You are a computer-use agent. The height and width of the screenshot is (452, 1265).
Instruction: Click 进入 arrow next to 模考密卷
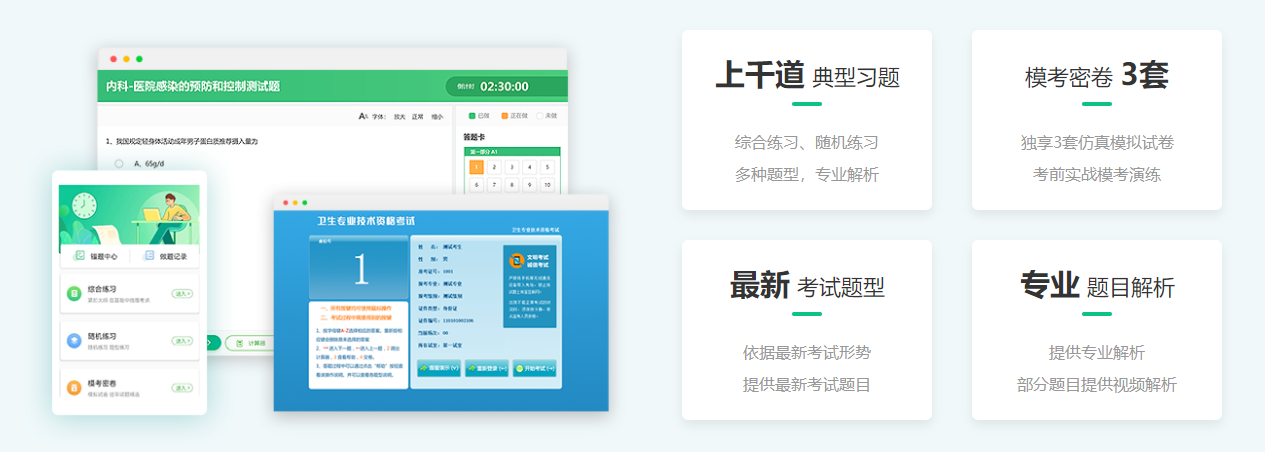[x=182, y=388]
